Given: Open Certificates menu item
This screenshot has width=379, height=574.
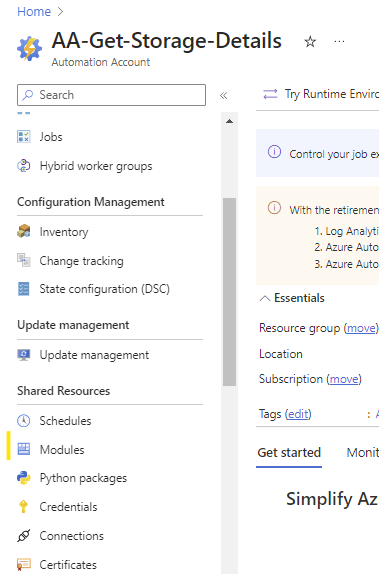Looking at the screenshot, I should point(68,564).
